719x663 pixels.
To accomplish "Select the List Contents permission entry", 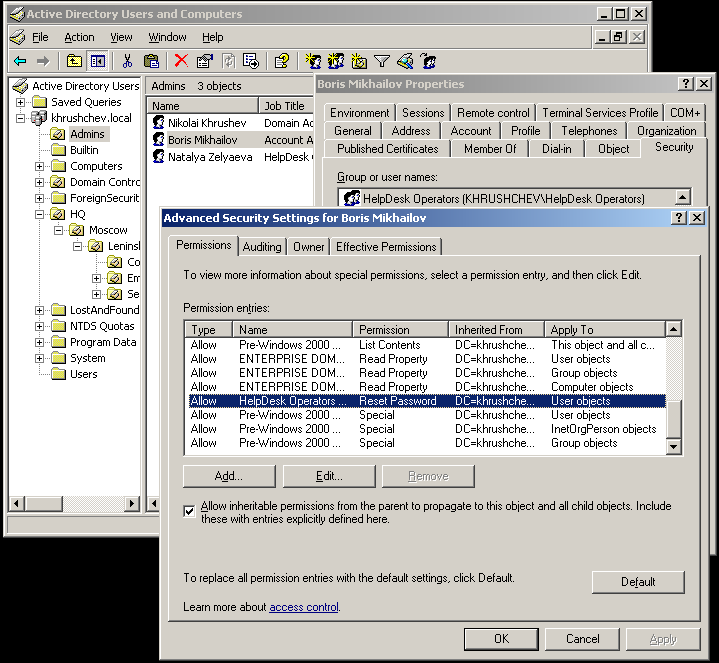I will point(427,345).
